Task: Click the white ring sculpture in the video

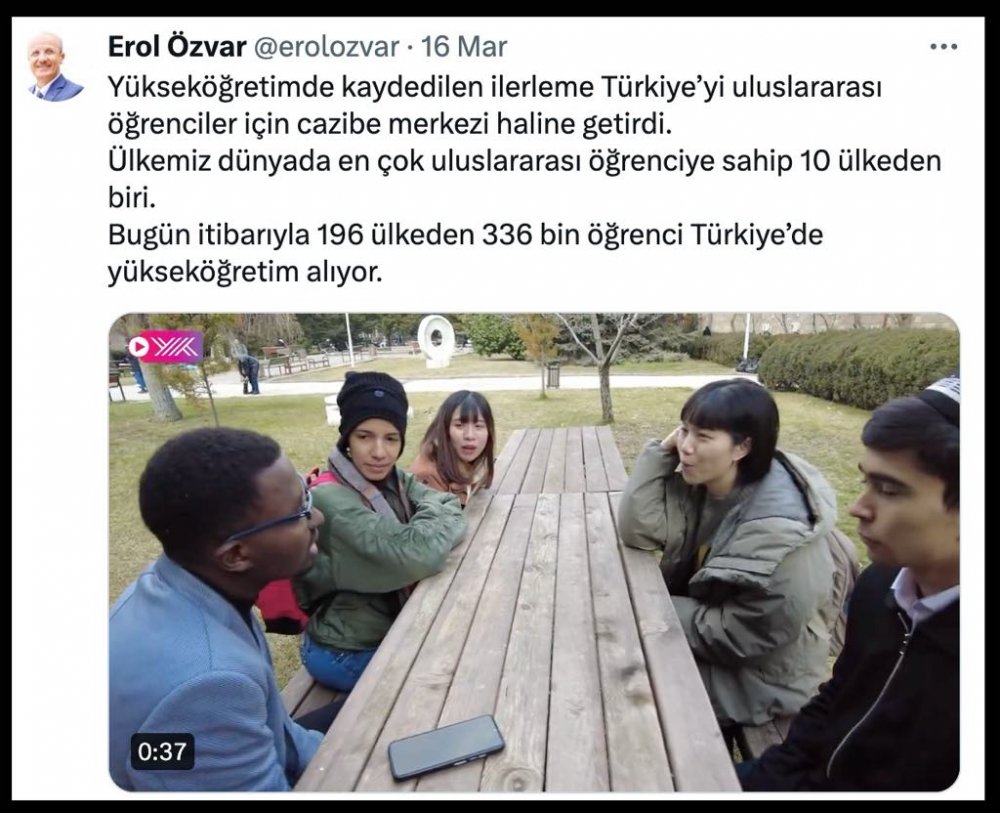Action: coord(436,340)
